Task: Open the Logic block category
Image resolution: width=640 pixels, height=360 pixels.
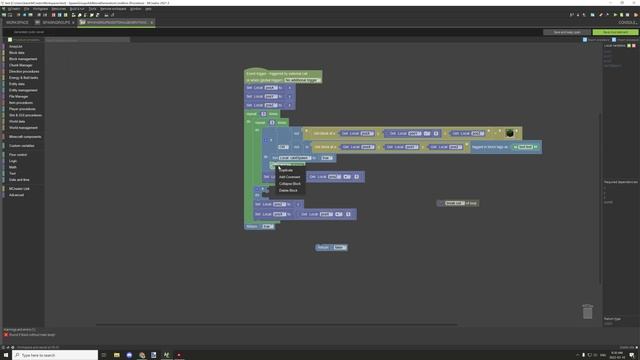Action: point(13,161)
